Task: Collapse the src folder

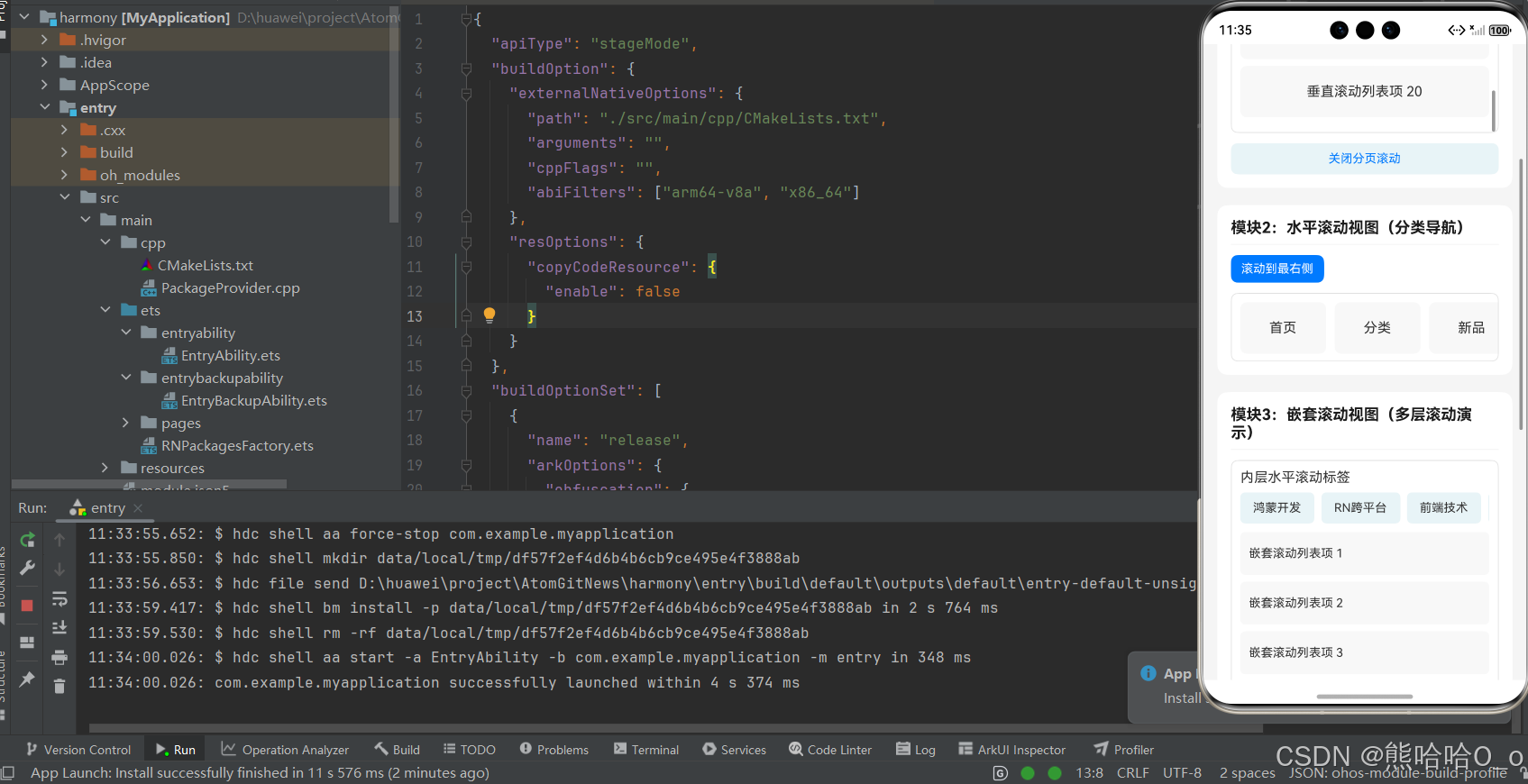Action: (64, 197)
